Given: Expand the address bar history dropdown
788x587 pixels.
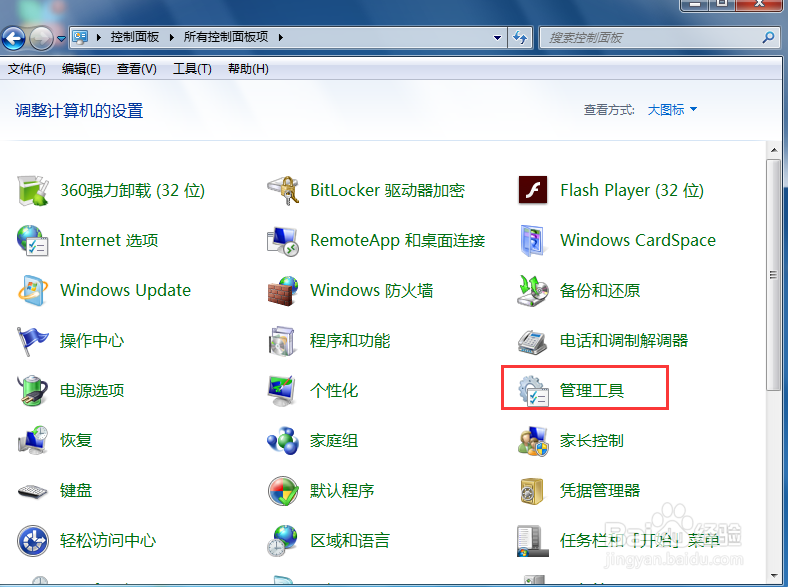Looking at the screenshot, I should click(x=497, y=37).
